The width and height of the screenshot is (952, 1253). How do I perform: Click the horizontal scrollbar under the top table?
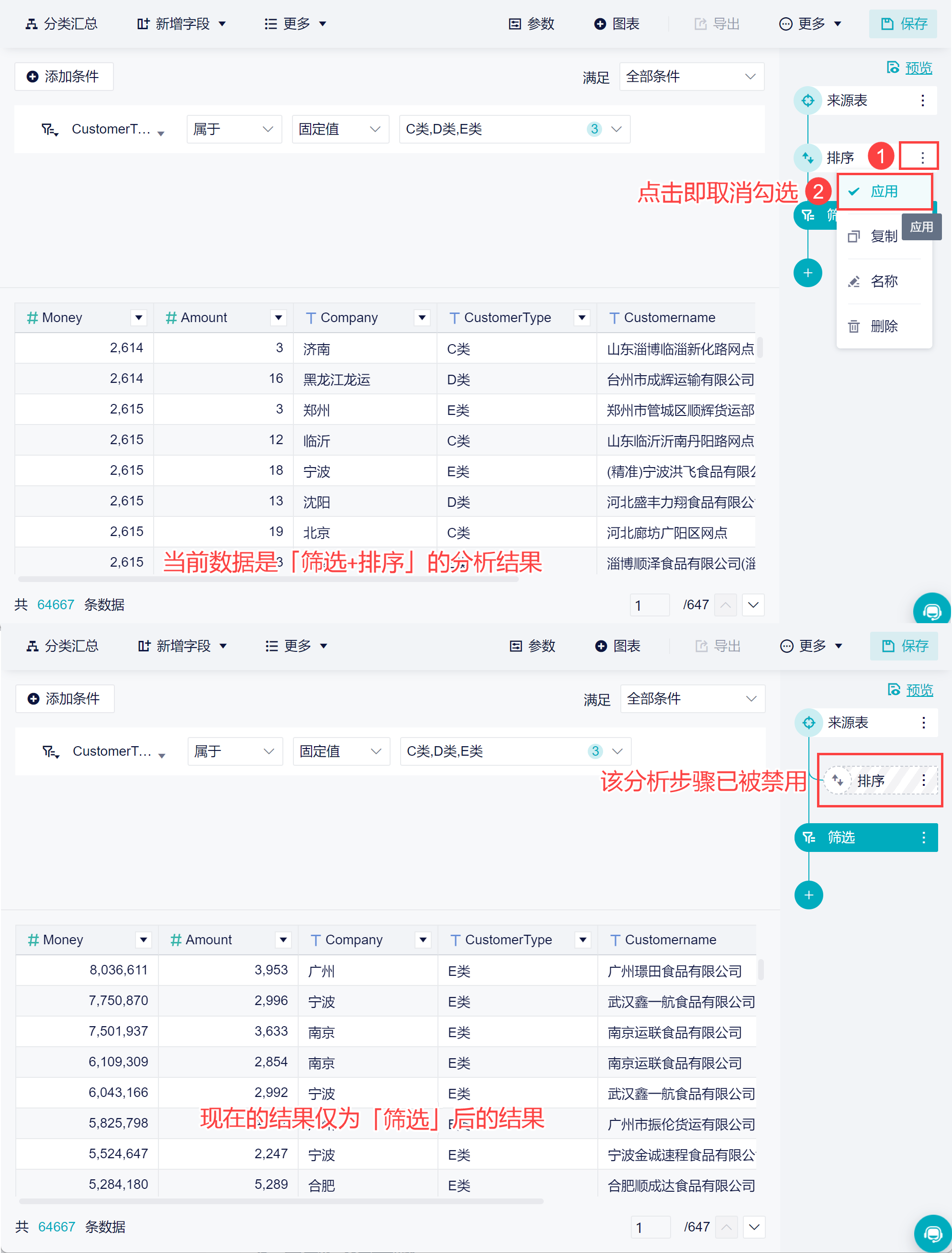pyautogui.click(x=268, y=579)
